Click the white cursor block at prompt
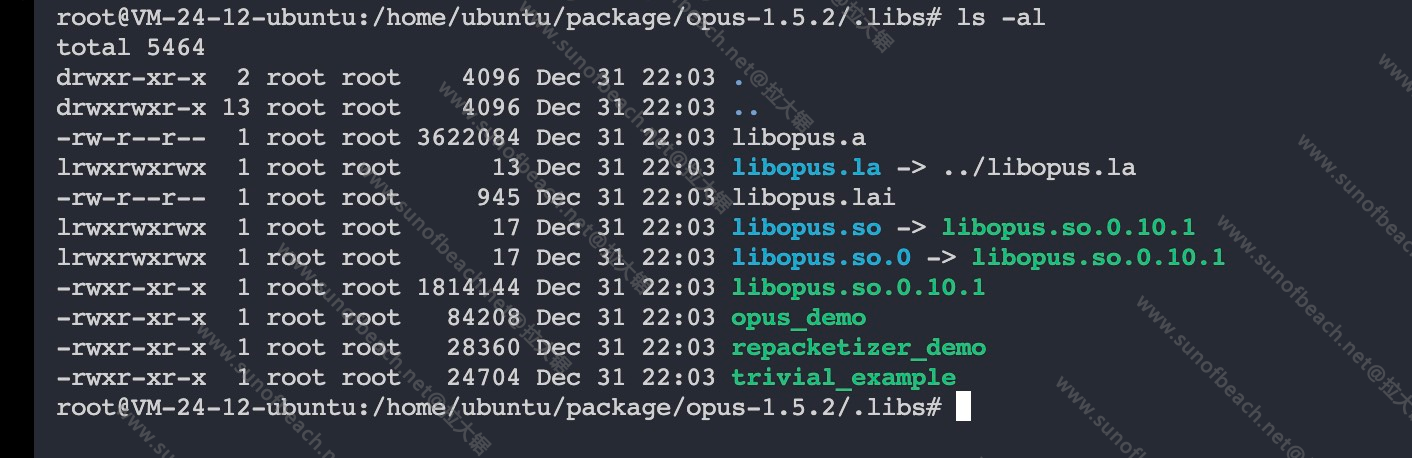The image size is (1412, 458). 963,407
